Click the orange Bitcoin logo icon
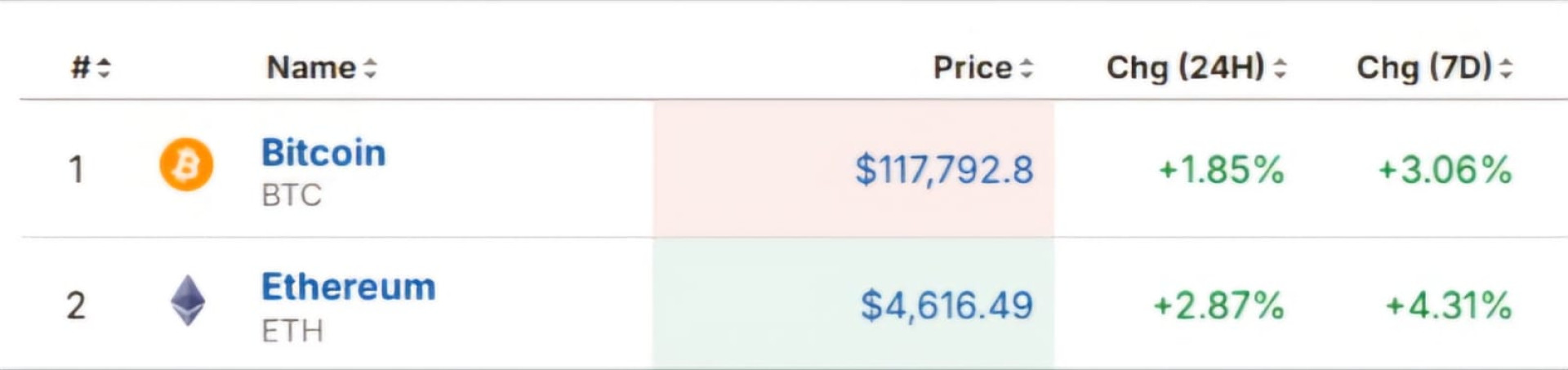1568x370 pixels. (186, 164)
